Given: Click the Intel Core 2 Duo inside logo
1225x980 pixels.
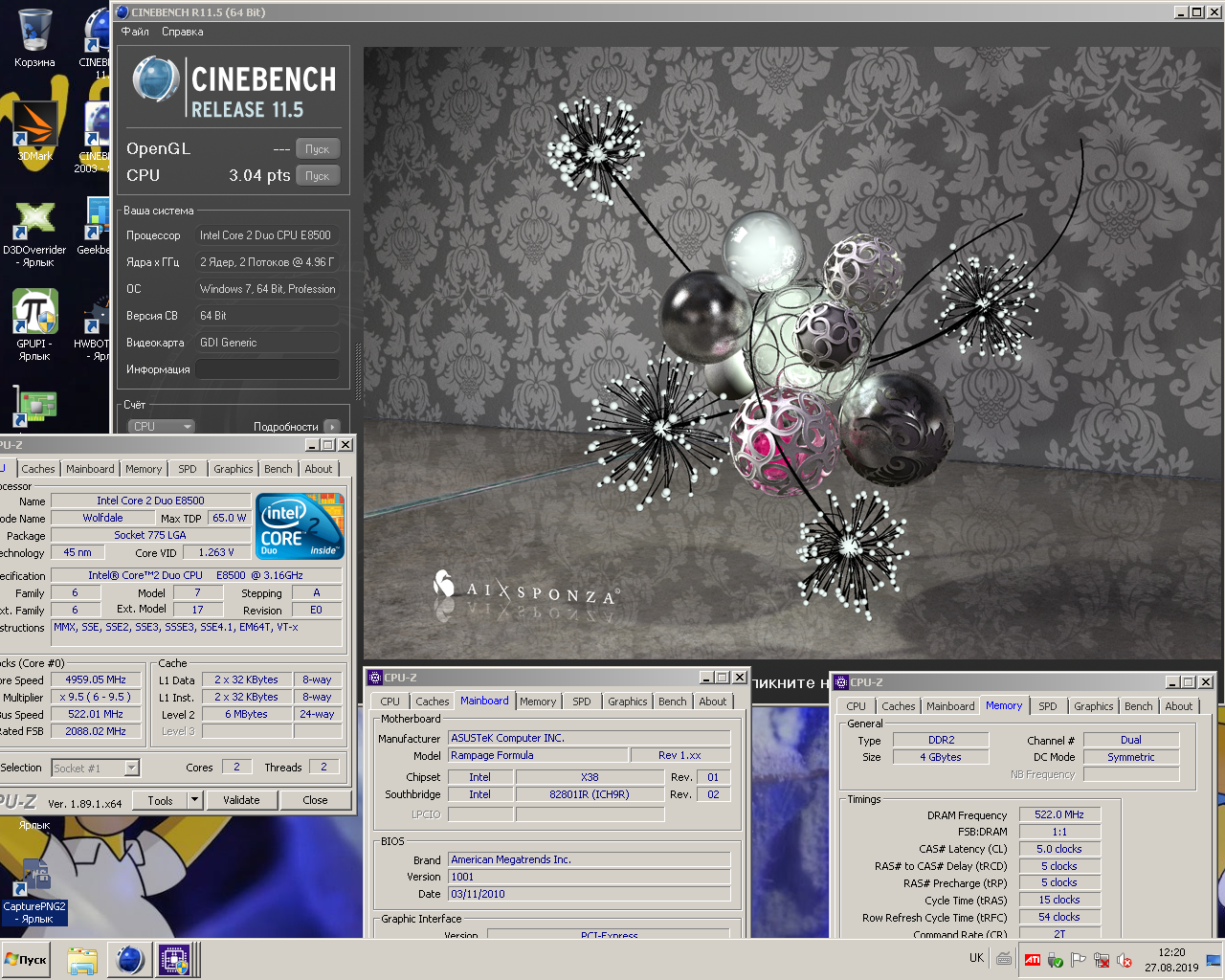Looking at the screenshot, I should point(301,526).
